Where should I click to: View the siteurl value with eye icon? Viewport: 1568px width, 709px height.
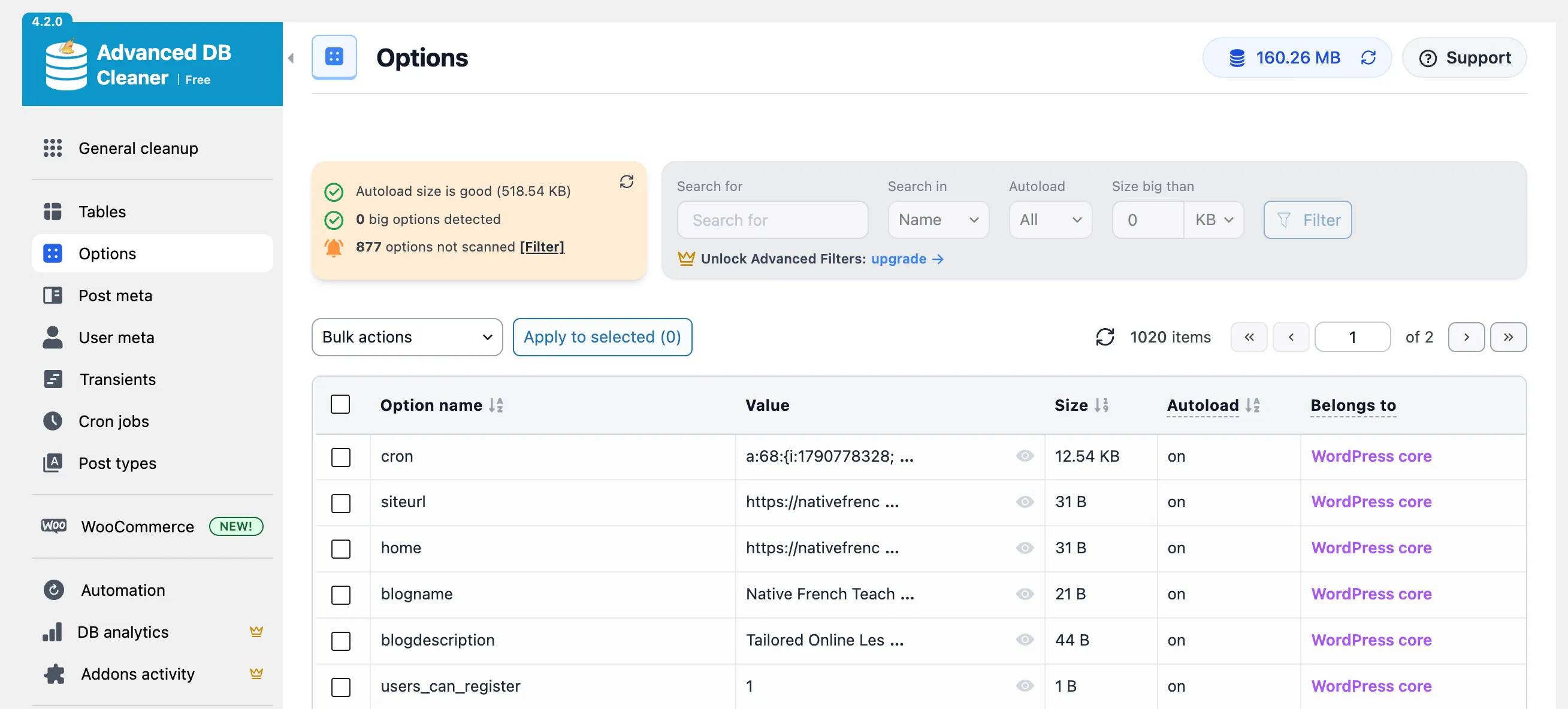point(1025,501)
